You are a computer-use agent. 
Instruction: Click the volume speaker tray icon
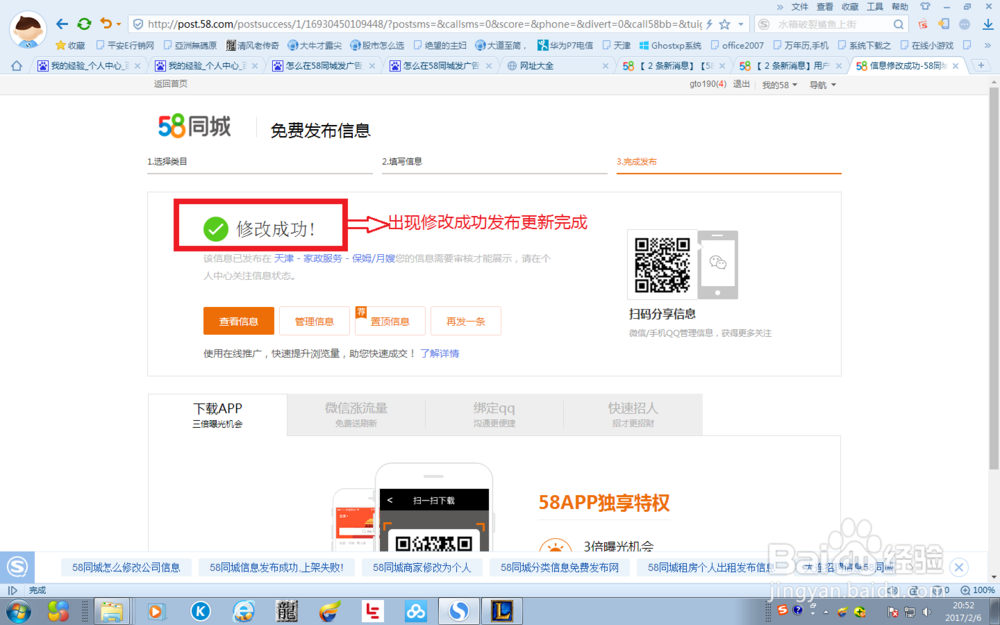pos(927,612)
